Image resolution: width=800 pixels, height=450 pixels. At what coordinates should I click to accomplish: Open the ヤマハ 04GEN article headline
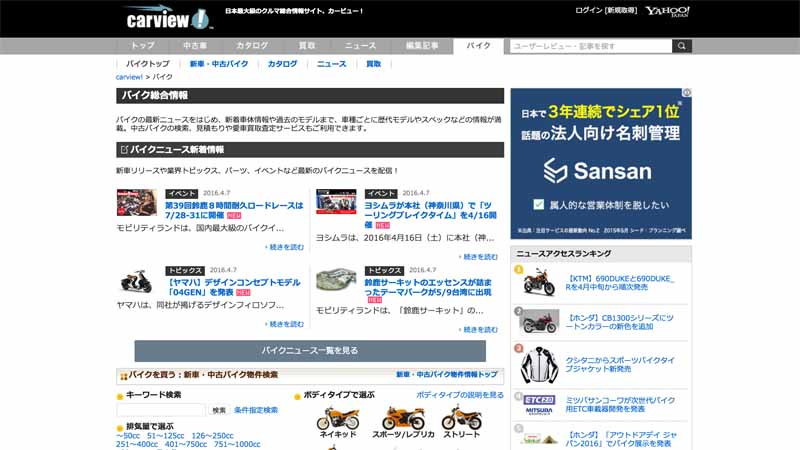(233, 287)
